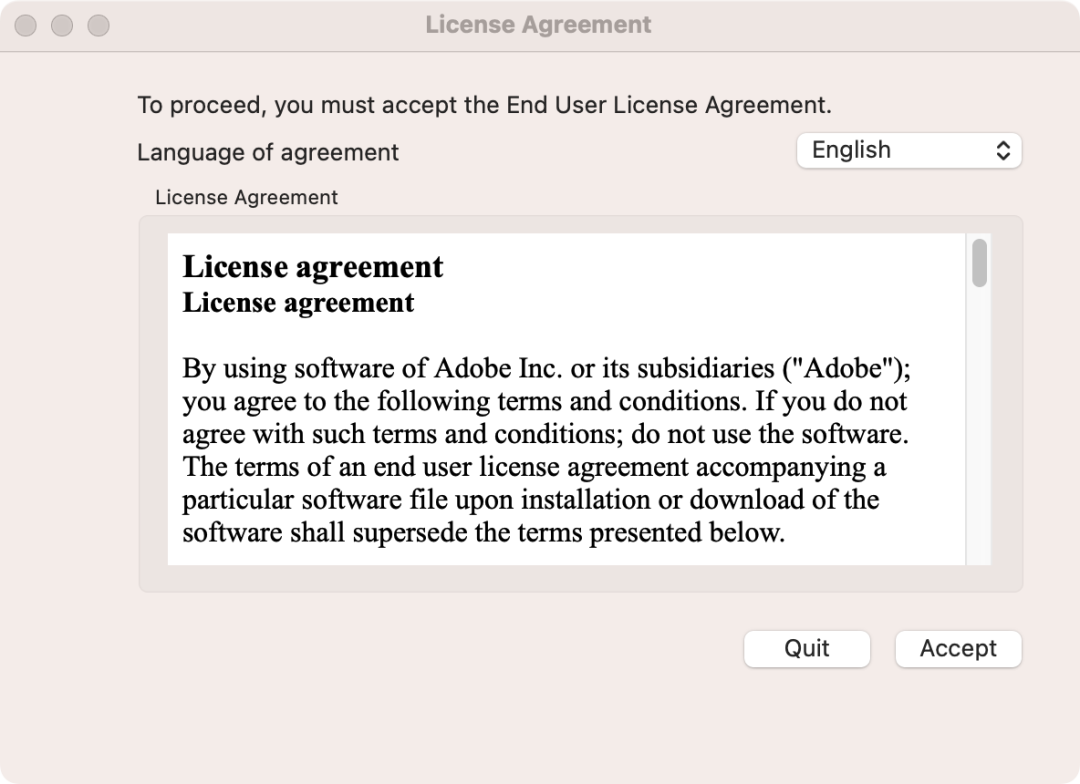Viewport: 1080px width, 784px height.
Task: Click the license text scrollbar thumb
Action: coord(979,262)
